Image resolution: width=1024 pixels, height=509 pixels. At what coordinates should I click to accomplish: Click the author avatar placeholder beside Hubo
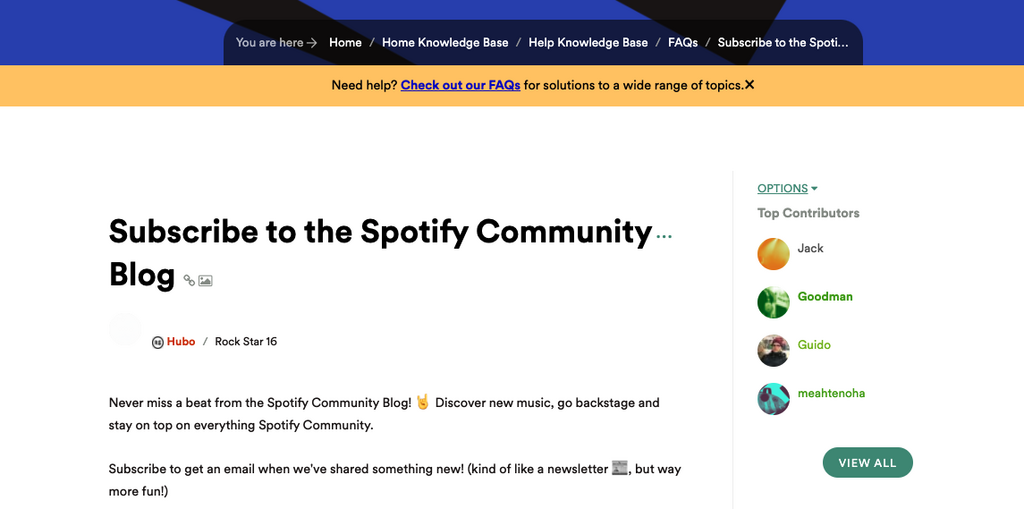coord(126,330)
